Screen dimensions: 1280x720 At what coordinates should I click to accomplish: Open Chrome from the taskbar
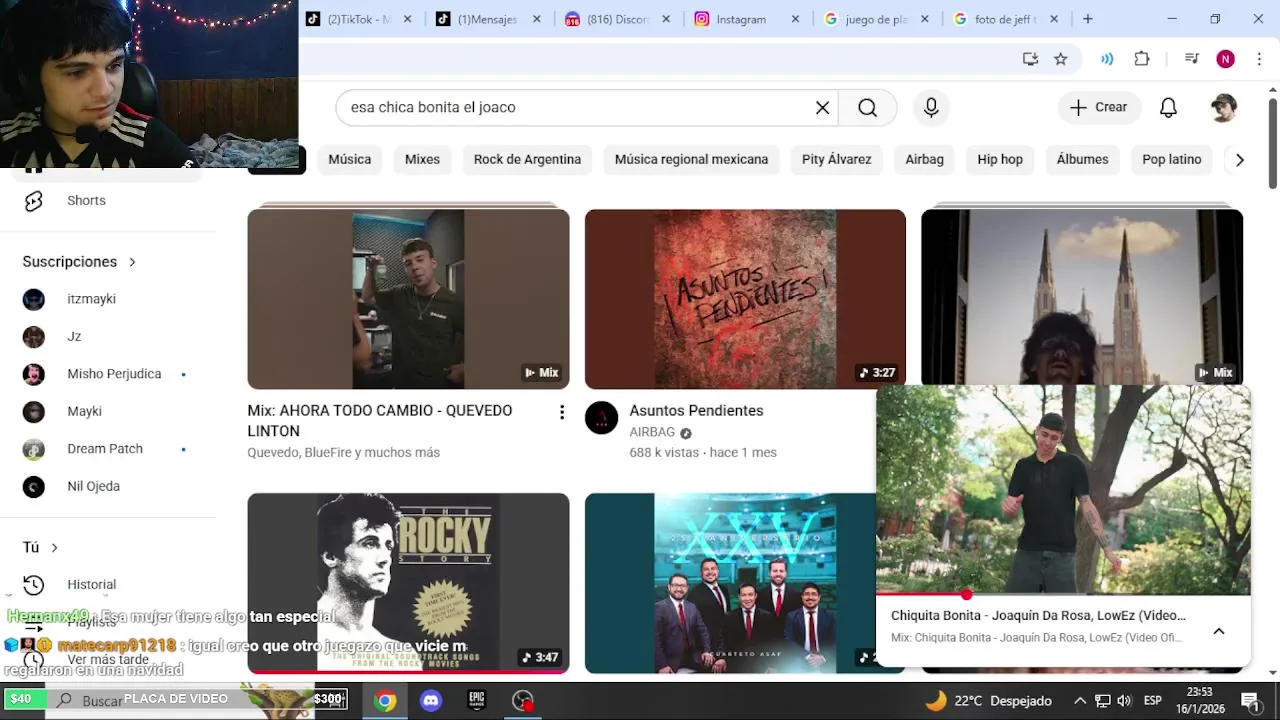pos(385,701)
